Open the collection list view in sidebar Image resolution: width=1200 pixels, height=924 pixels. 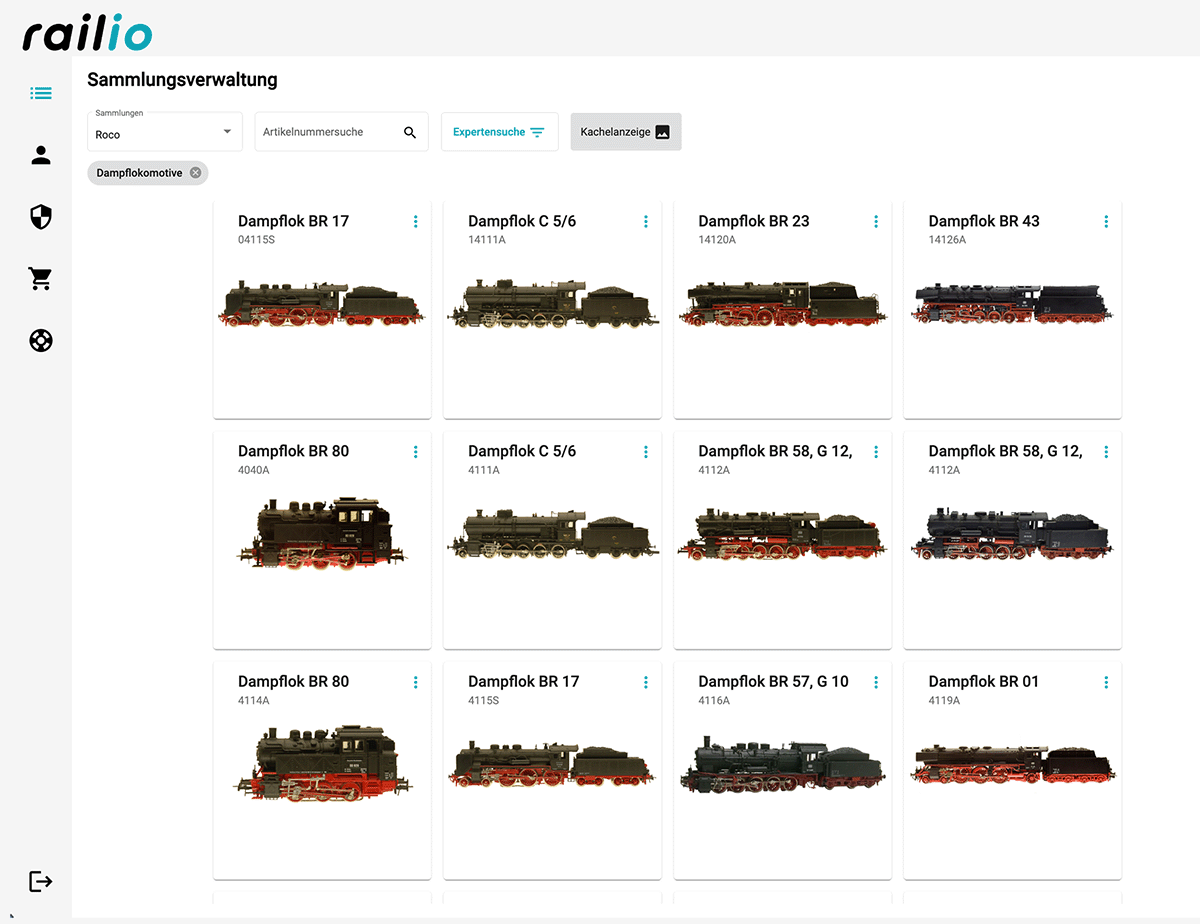[x=40, y=94]
